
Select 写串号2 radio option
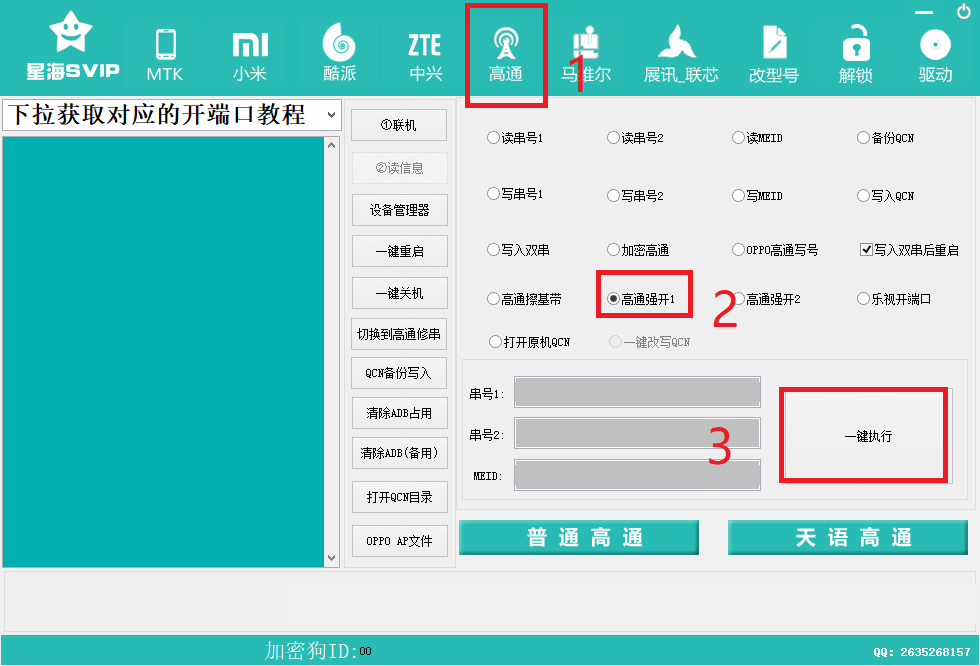pos(635,196)
